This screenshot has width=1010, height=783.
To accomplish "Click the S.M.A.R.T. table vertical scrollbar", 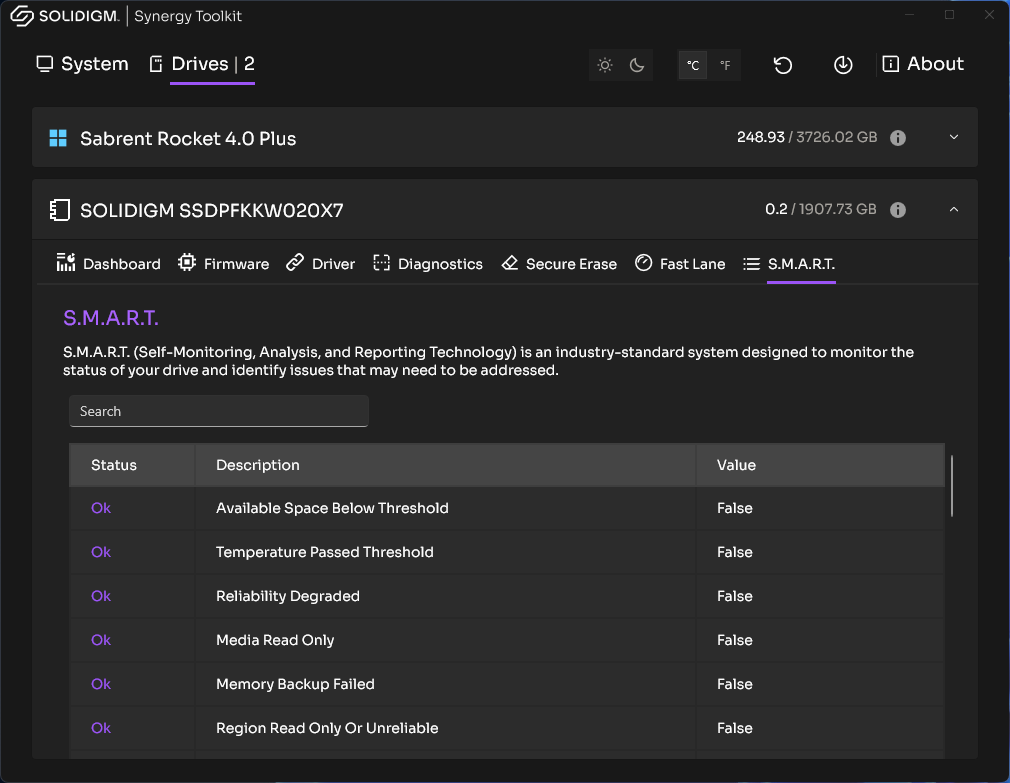I will click(951, 486).
